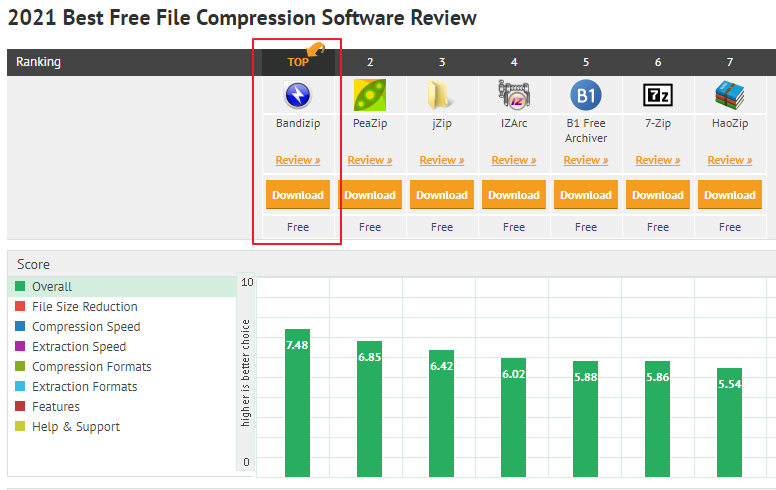Click the Bandizip product name
Image resolution: width=776 pixels, height=490 pixels.
click(x=298, y=123)
